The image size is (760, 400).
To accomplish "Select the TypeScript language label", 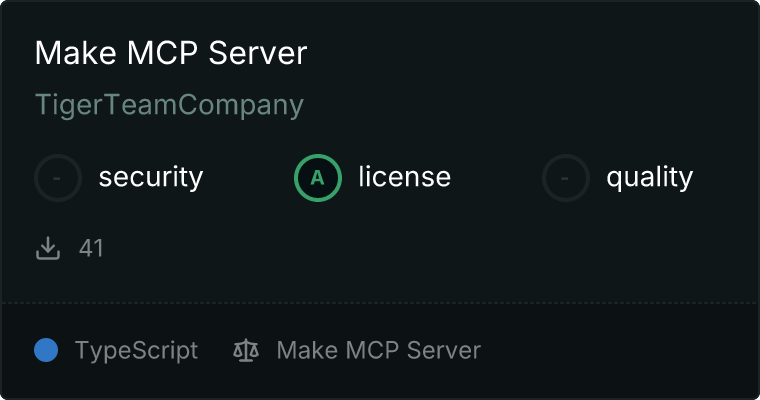I will (x=136, y=350).
